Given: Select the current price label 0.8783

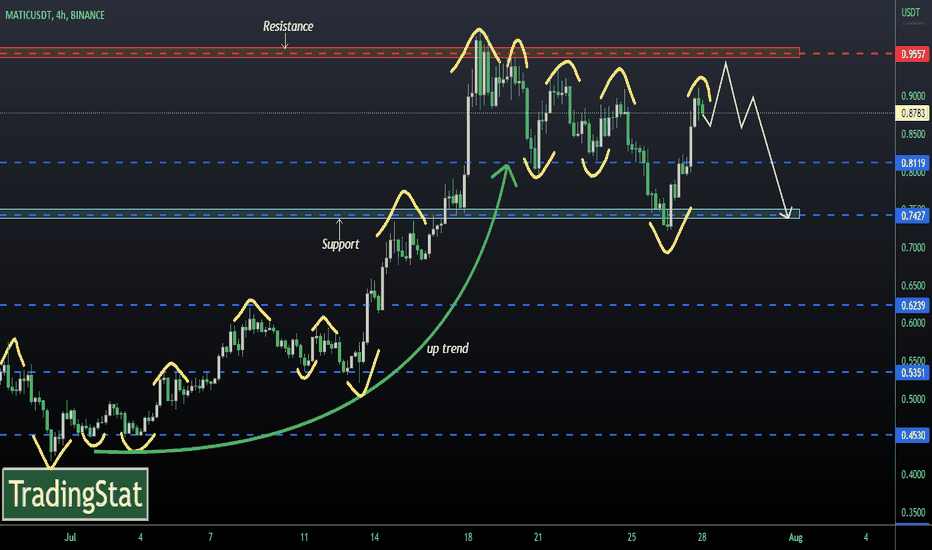Looking at the screenshot, I should pyautogui.click(x=912, y=113).
